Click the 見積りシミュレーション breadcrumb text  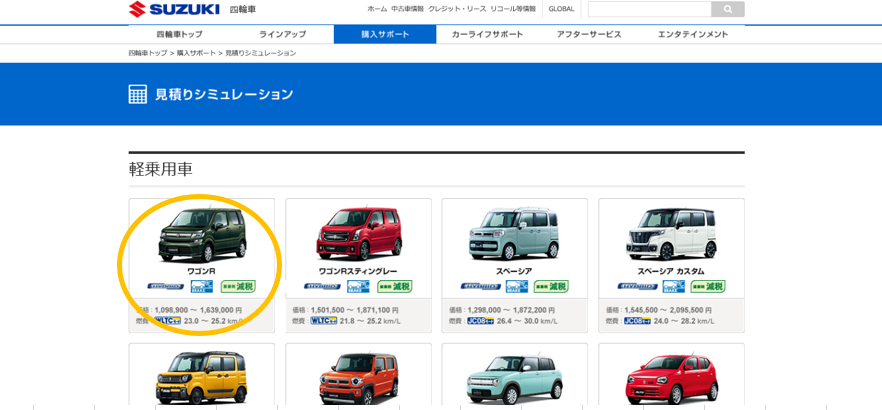(x=260, y=53)
